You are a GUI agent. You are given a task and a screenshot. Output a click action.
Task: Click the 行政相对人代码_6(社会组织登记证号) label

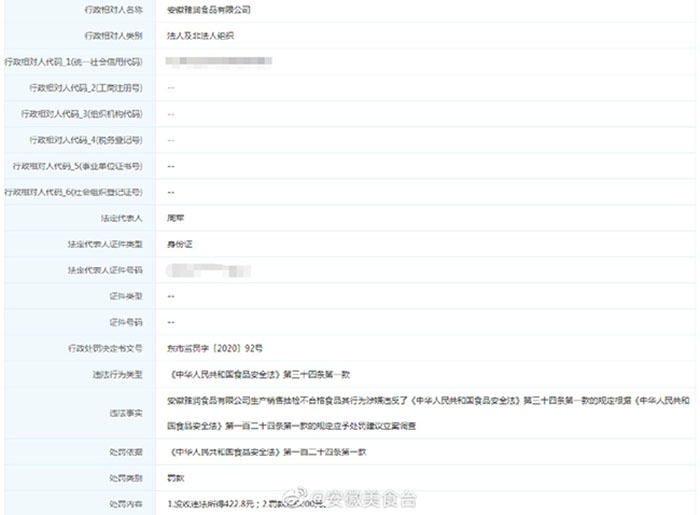point(73,192)
